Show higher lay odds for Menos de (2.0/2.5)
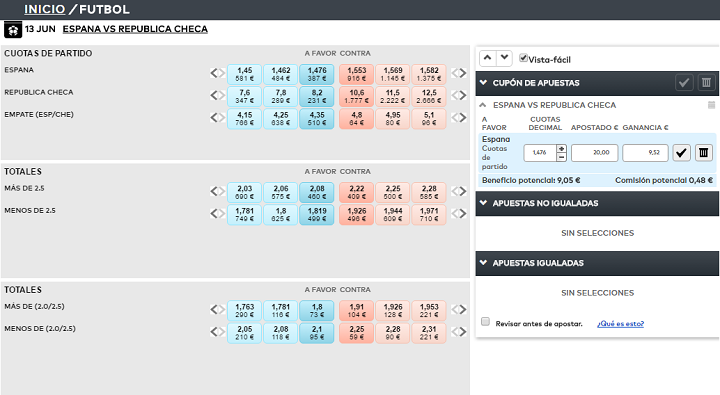The height and width of the screenshot is (395, 720). 463,332
